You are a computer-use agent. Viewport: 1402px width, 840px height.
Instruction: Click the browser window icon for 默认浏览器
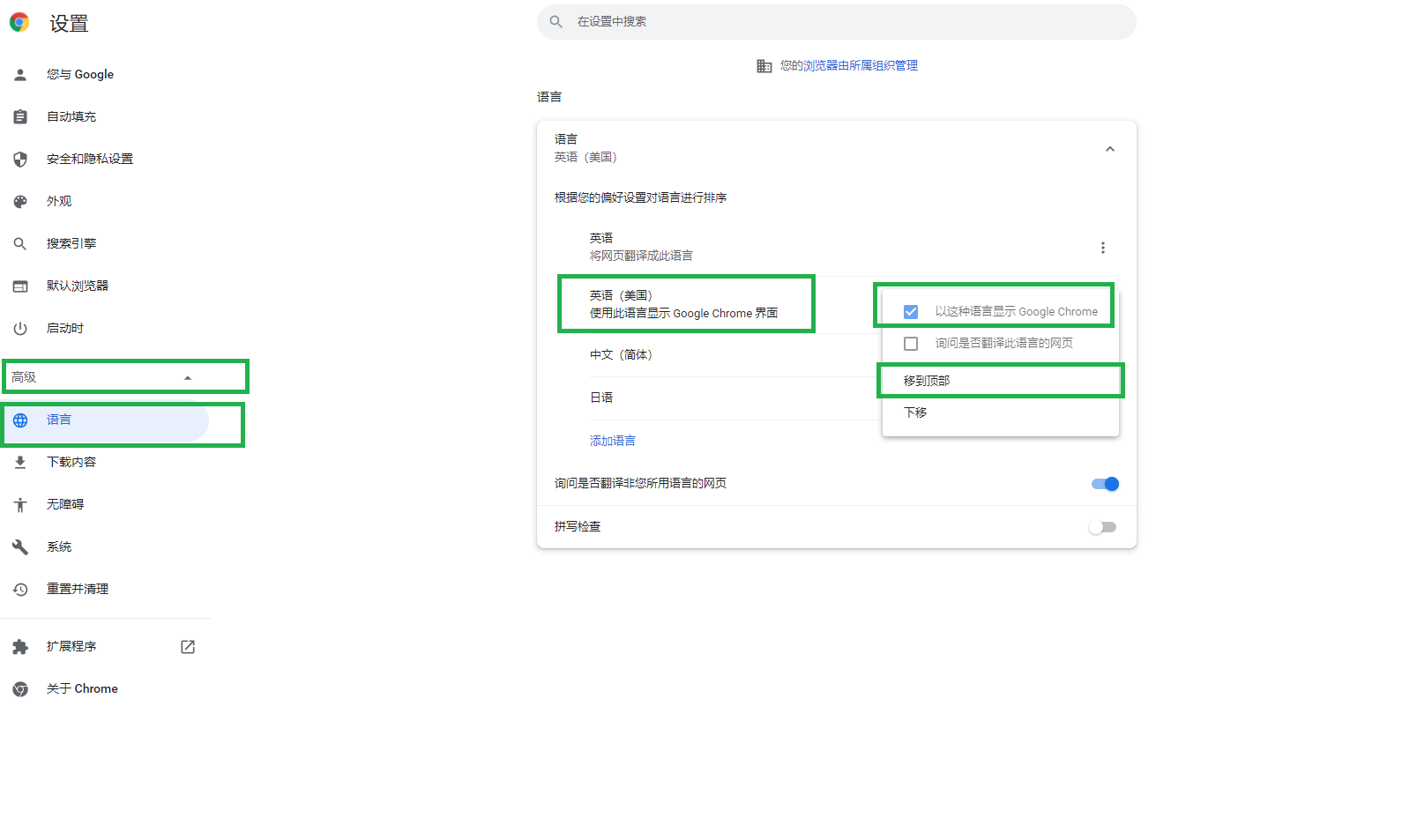point(20,286)
